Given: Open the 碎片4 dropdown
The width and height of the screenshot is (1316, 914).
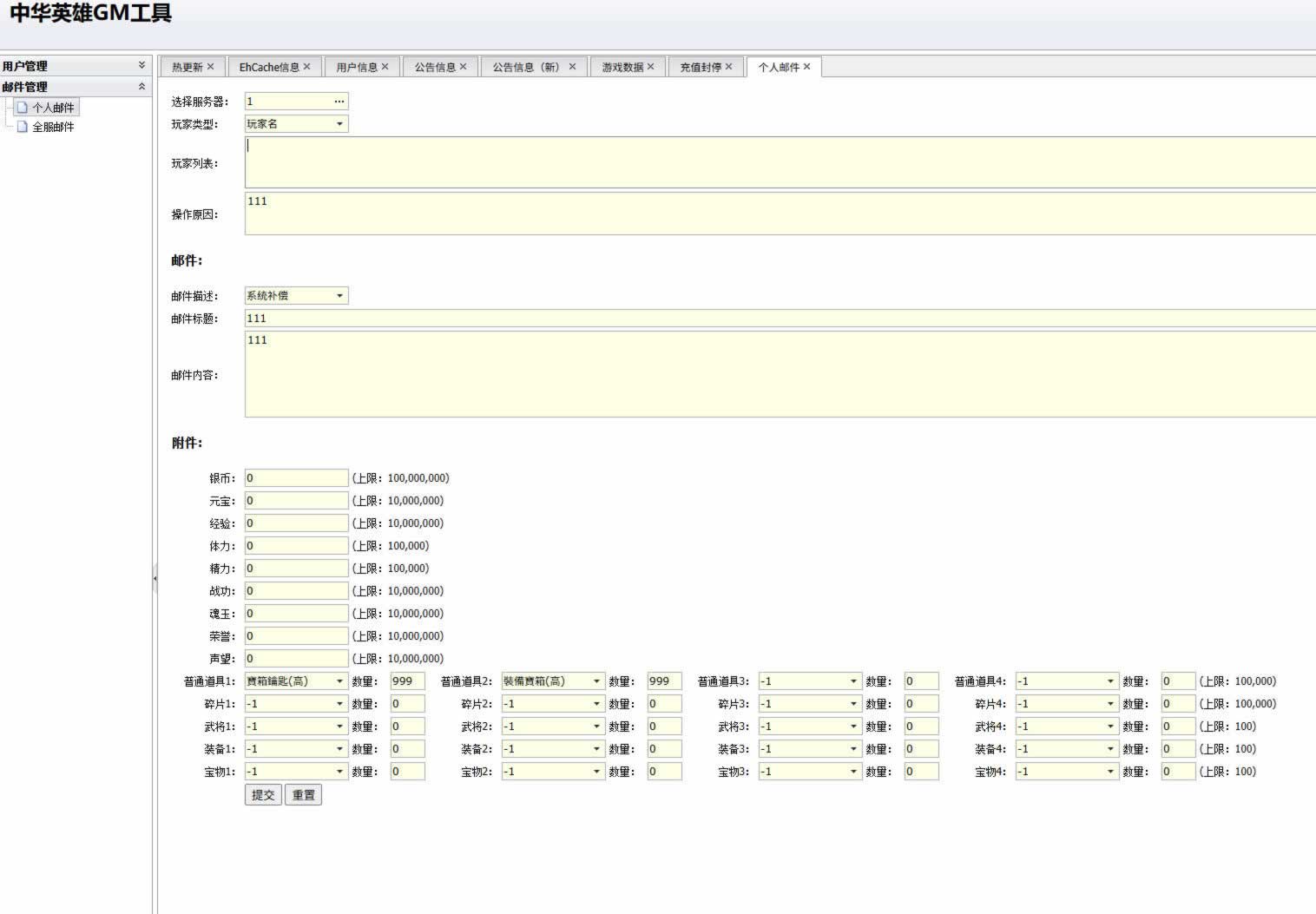Looking at the screenshot, I should pos(1110,704).
